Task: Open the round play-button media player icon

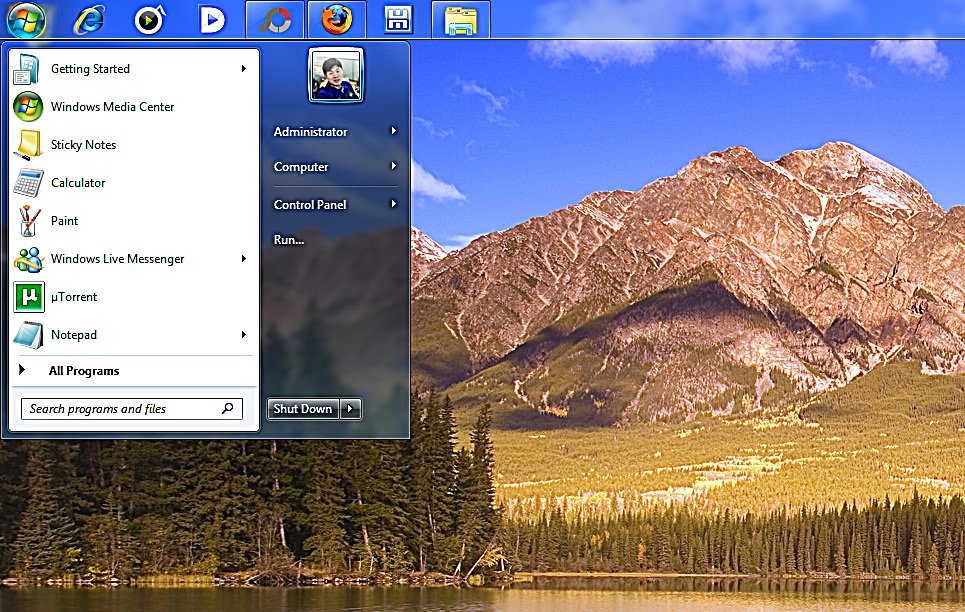Action: [x=149, y=19]
